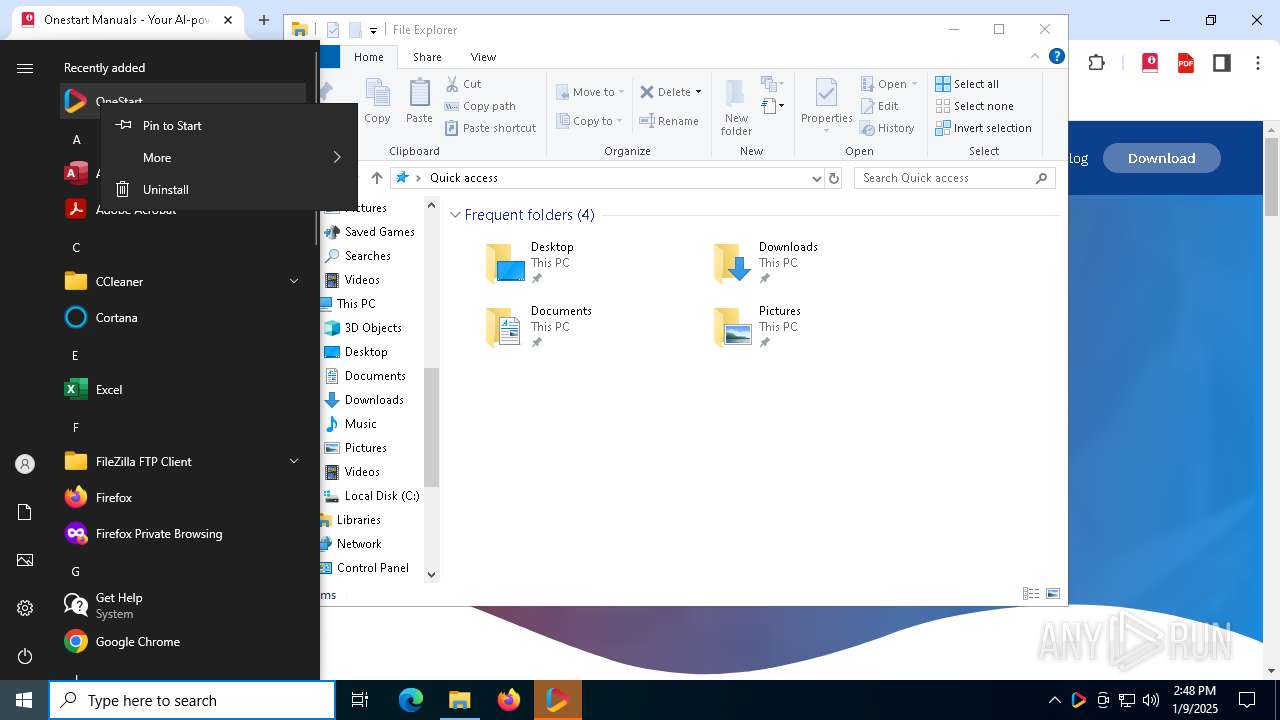1280x720 pixels.
Task: Open Properties from the ribbon
Action: pyautogui.click(x=826, y=106)
